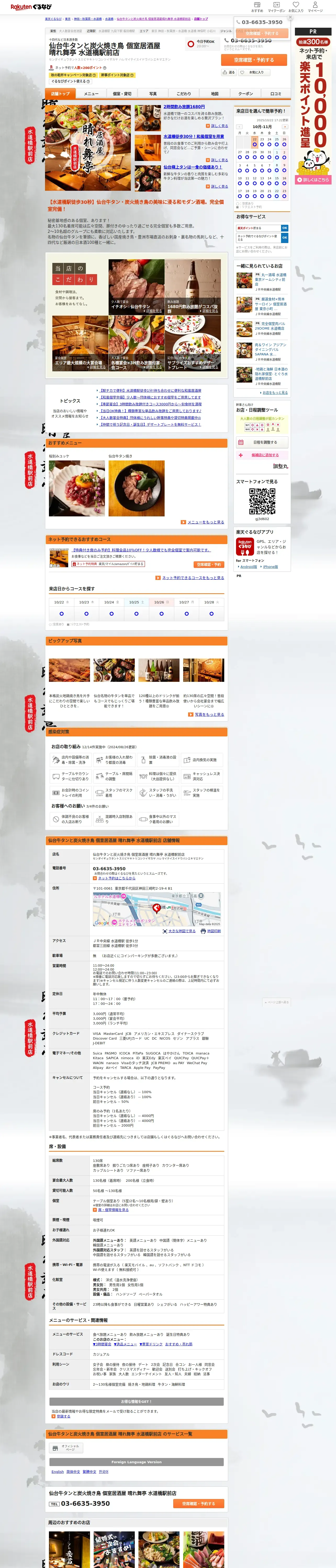Click the English language link
The height and width of the screenshot is (1568, 336).
[57, 1471]
